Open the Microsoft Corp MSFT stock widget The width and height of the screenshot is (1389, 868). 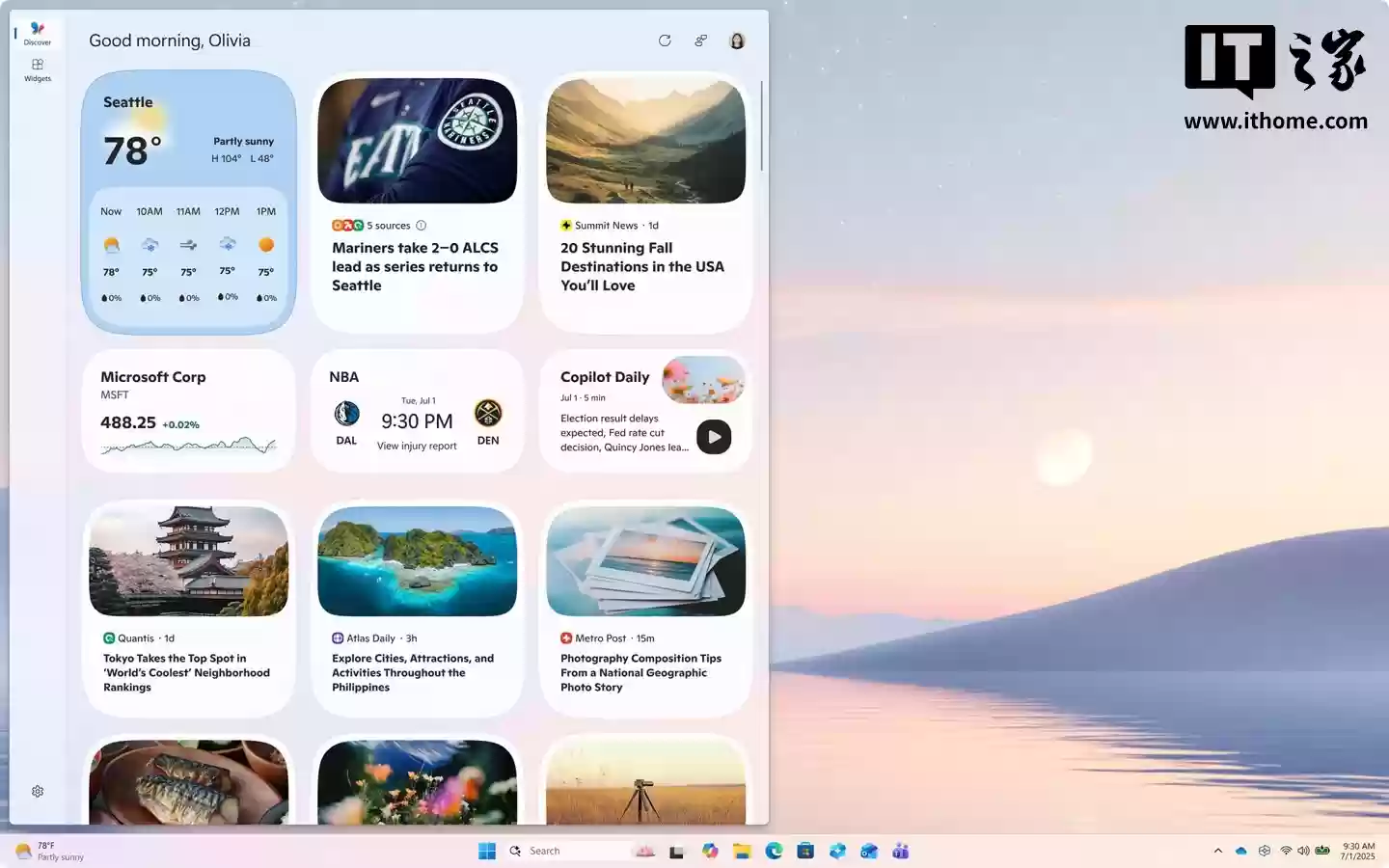(x=188, y=411)
